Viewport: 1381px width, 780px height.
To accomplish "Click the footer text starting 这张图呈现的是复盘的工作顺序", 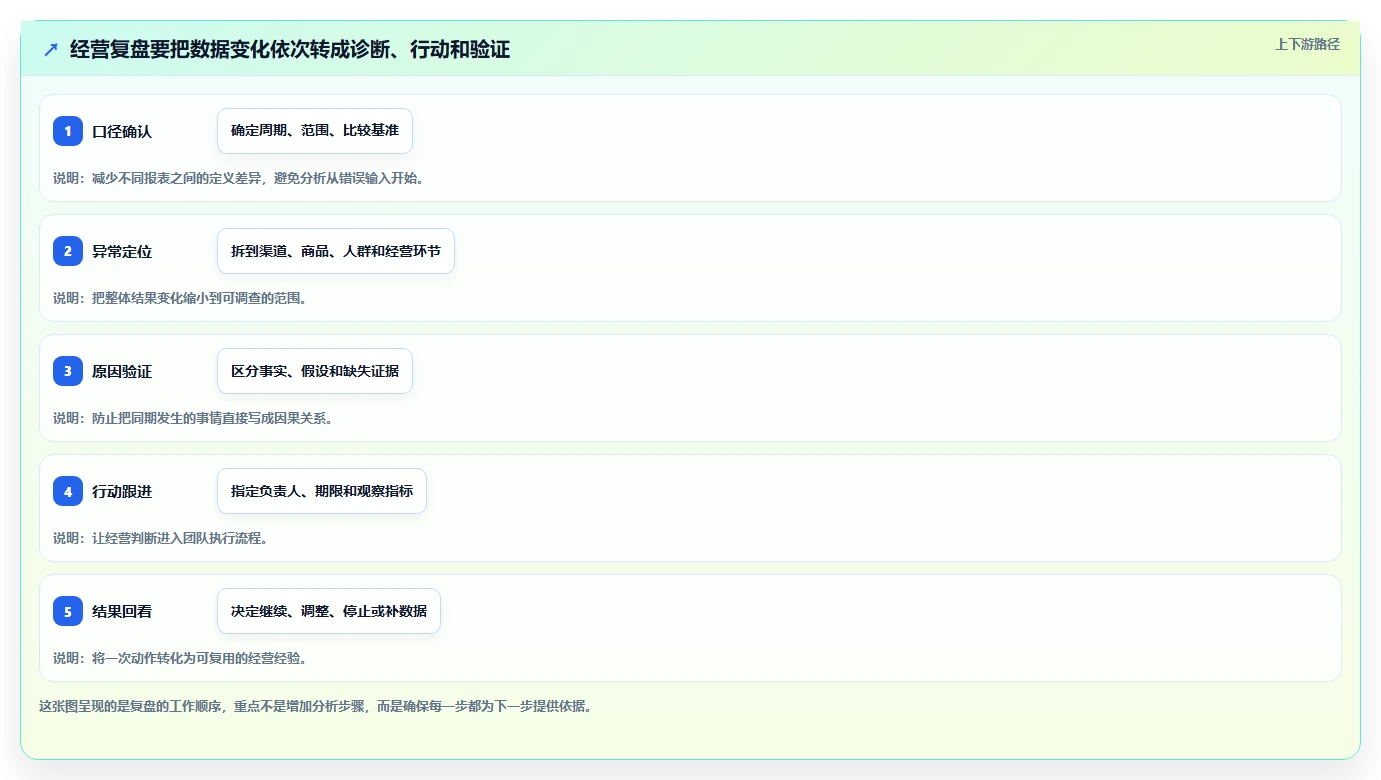I will (x=316, y=706).
